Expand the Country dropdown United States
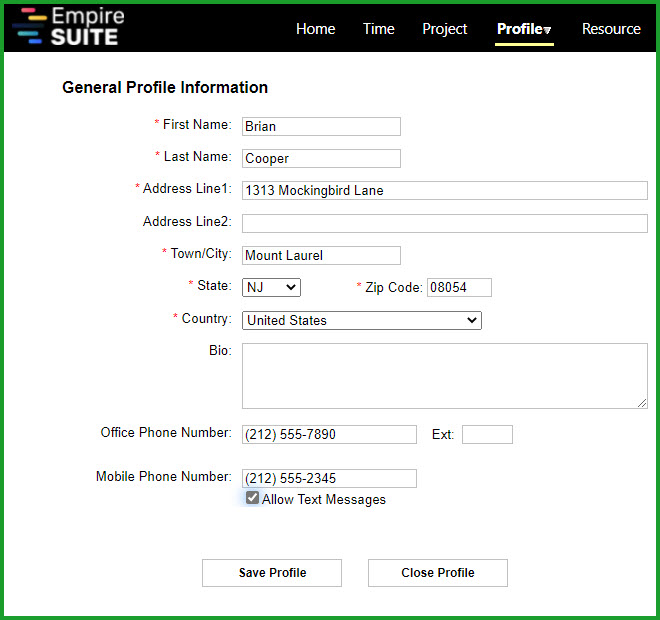The height and width of the screenshot is (620, 660). pyautogui.click(x=362, y=320)
